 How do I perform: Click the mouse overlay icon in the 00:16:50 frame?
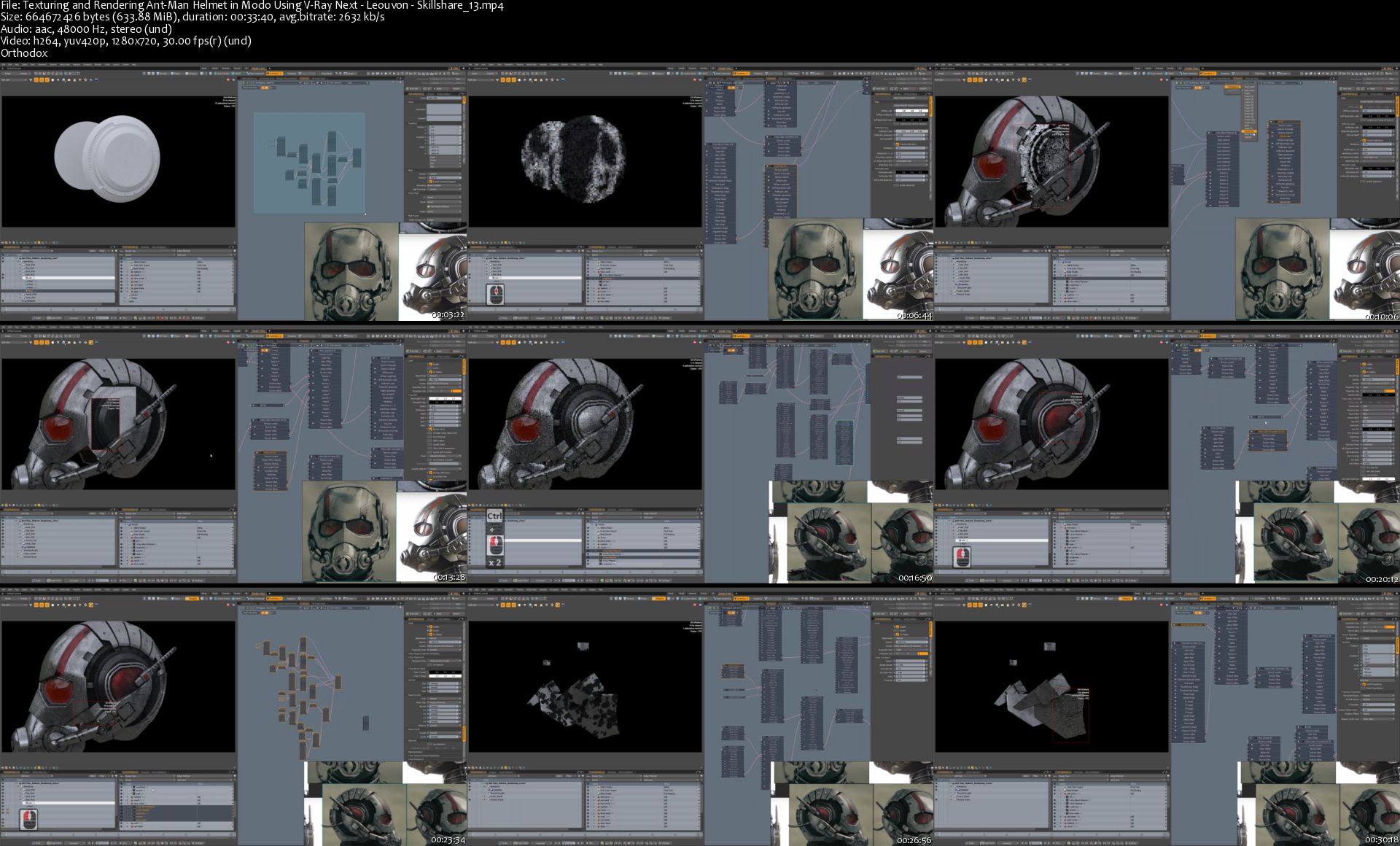[494, 544]
